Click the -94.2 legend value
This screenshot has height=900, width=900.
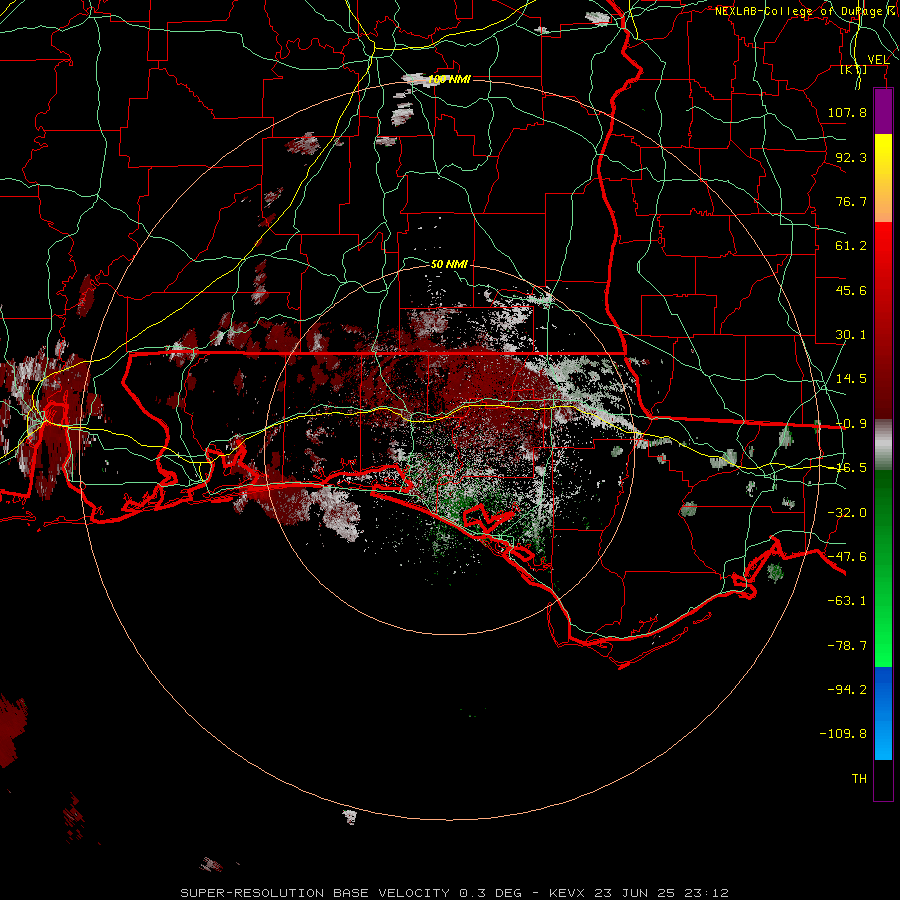(x=847, y=689)
